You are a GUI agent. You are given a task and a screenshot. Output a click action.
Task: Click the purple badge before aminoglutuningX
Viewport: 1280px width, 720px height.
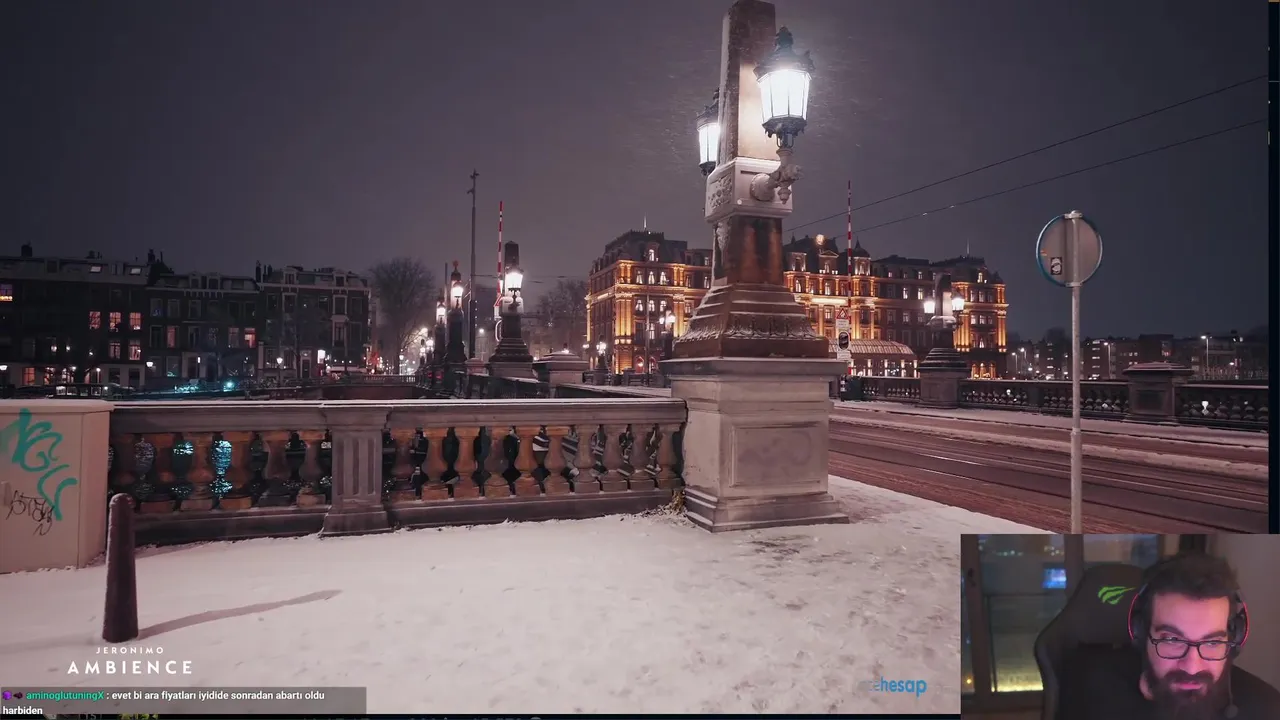tap(8, 696)
